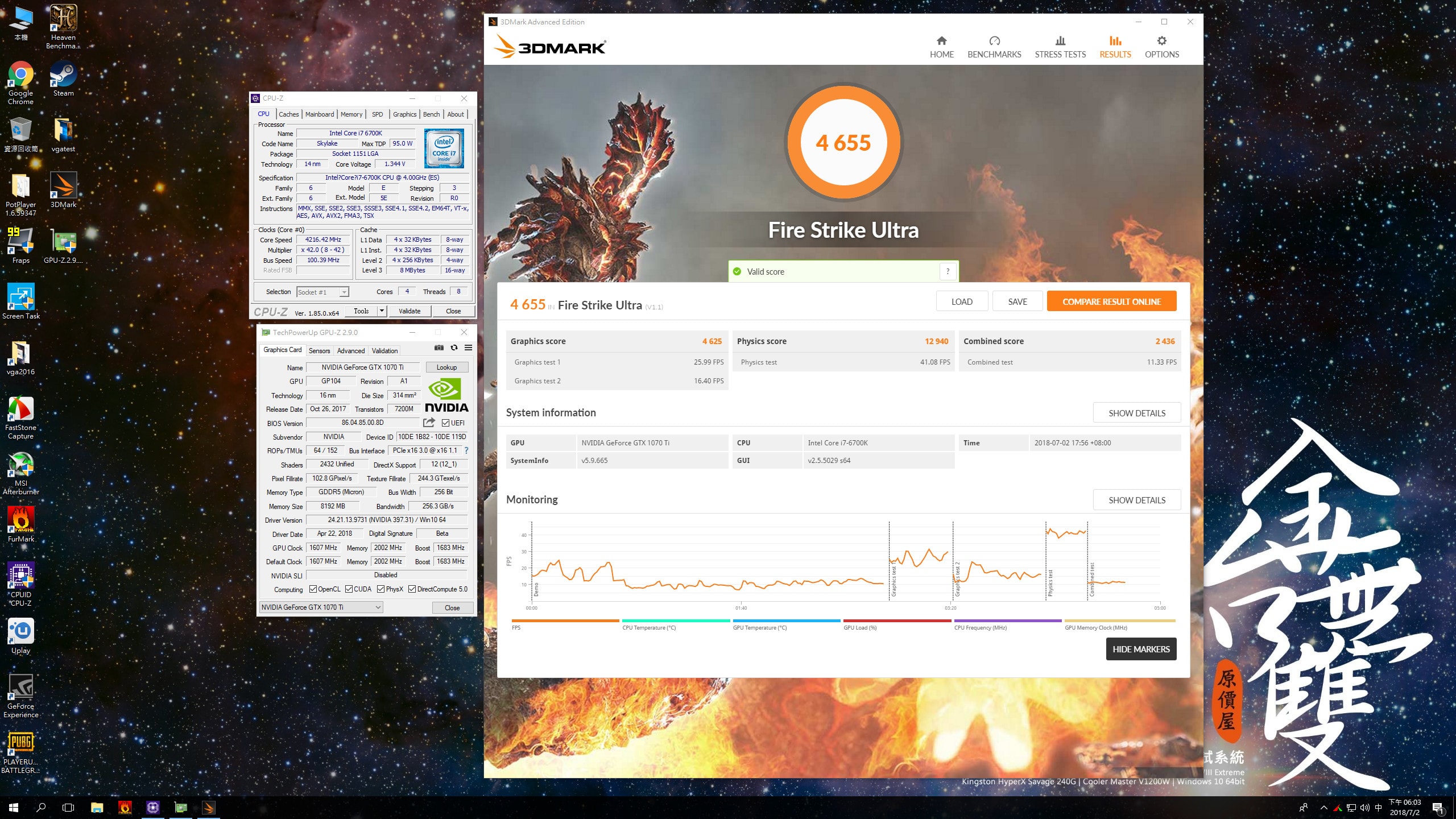The image size is (1456, 819).
Task: Click Compare Result Online button
Action: (x=1111, y=301)
